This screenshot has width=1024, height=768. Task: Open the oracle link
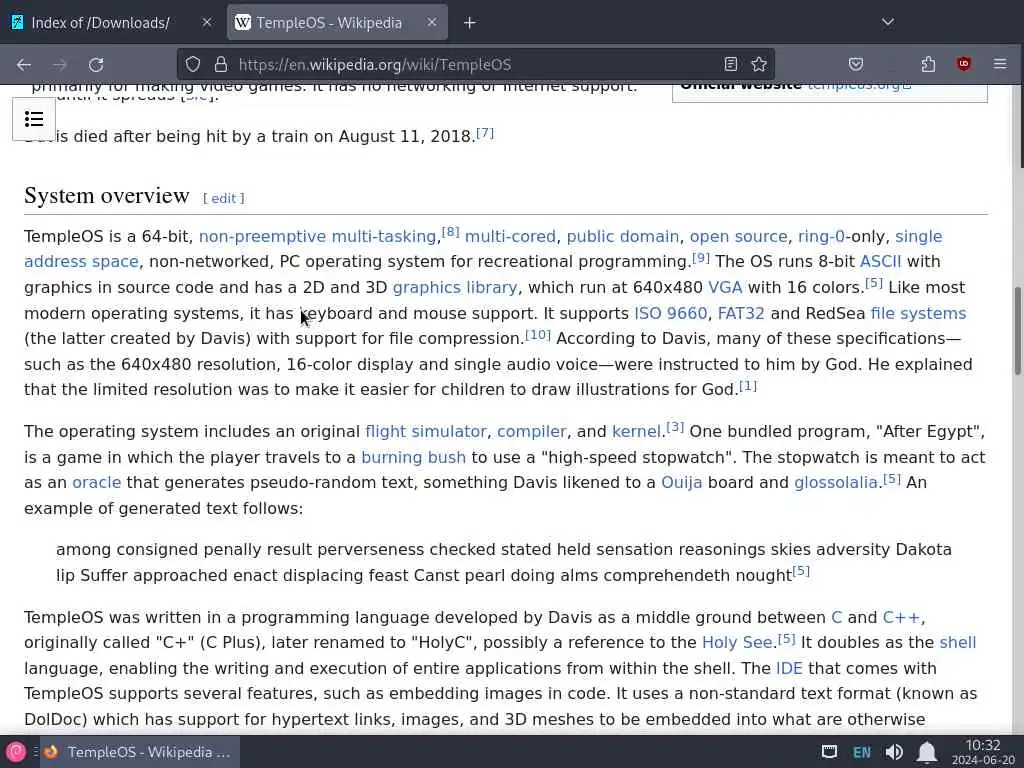97,483
